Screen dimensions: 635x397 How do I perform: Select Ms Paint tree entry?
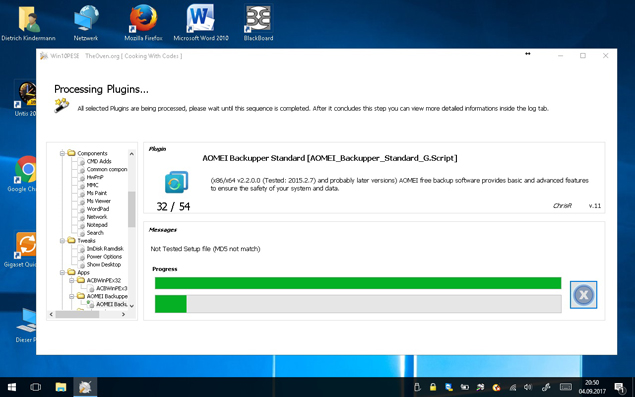tap(97, 193)
